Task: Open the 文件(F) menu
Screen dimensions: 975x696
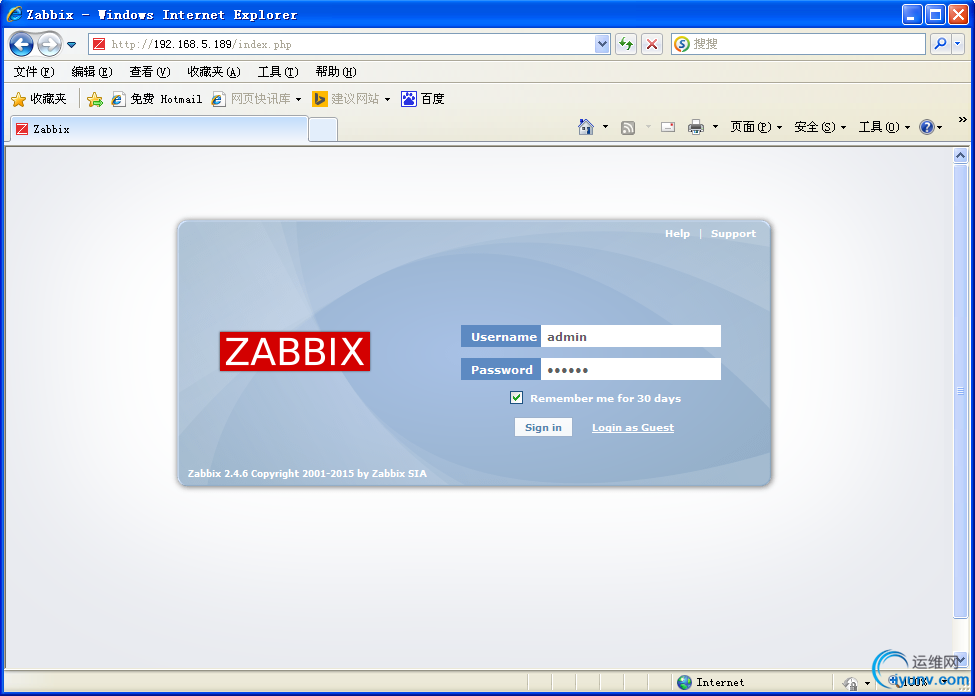Action: coord(34,72)
